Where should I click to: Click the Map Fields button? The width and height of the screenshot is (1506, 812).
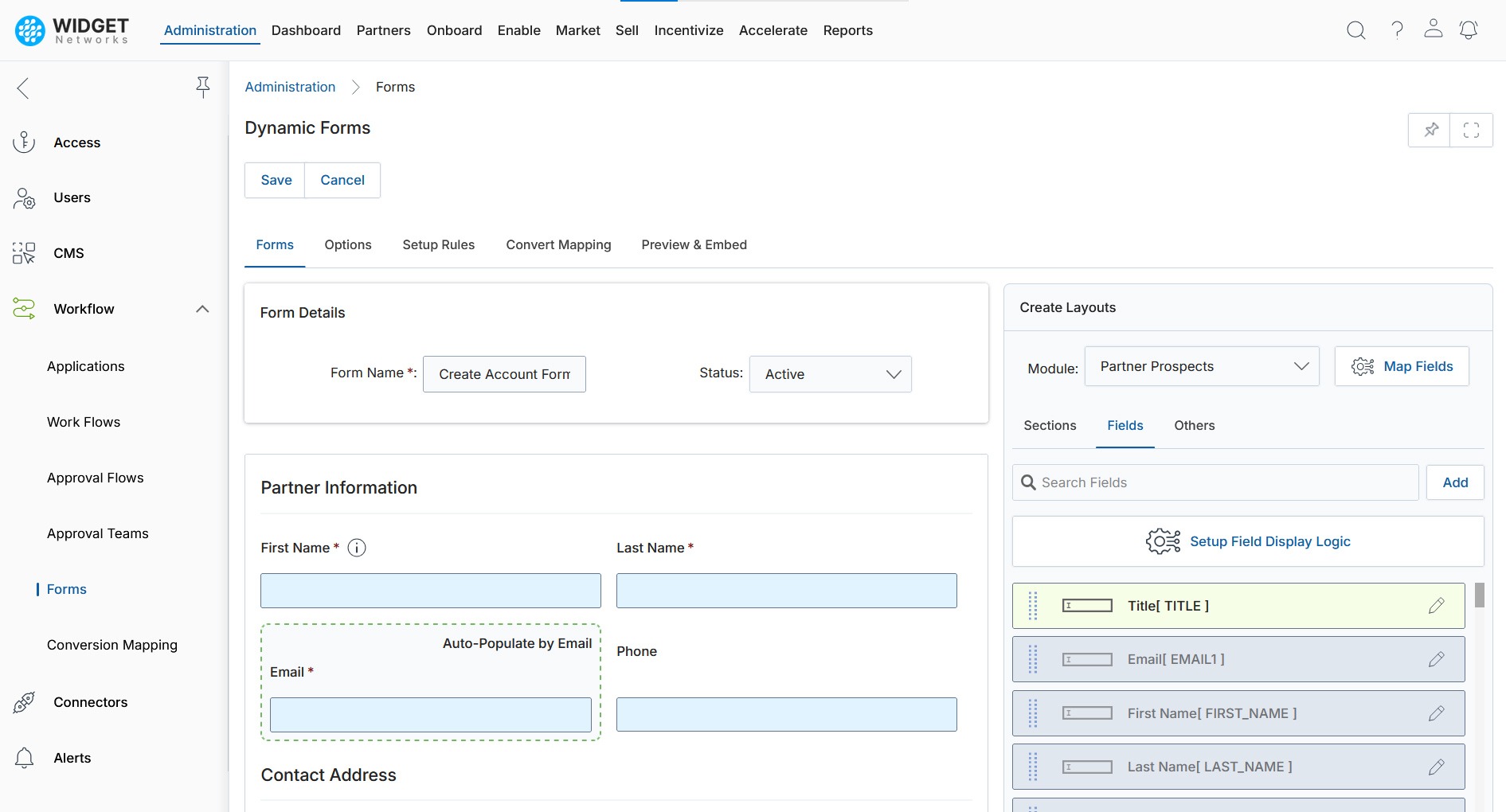pyautogui.click(x=1402, y=366)
